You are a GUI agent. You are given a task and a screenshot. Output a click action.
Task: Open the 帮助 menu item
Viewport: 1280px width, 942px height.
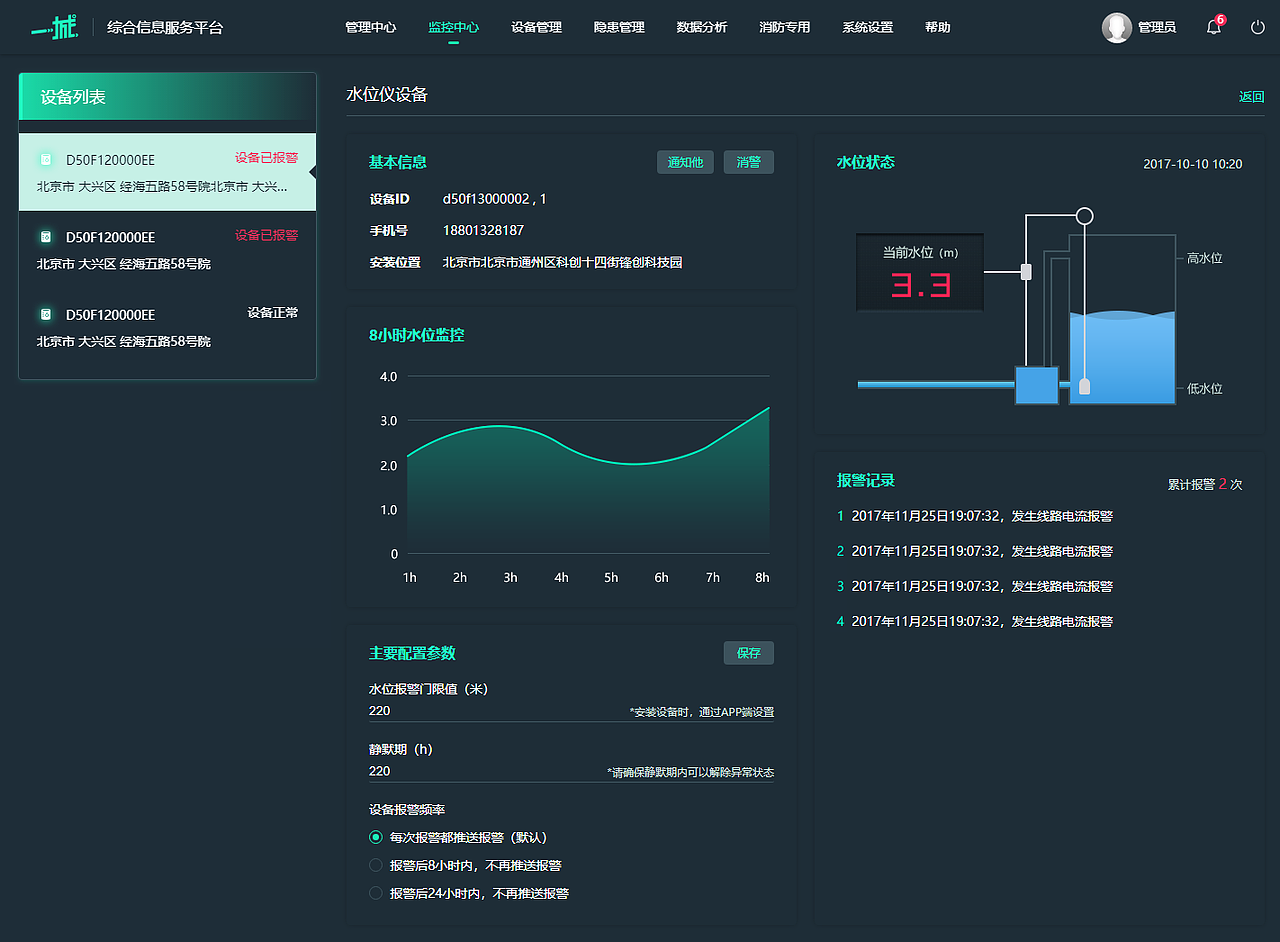[x=937, y=27]
